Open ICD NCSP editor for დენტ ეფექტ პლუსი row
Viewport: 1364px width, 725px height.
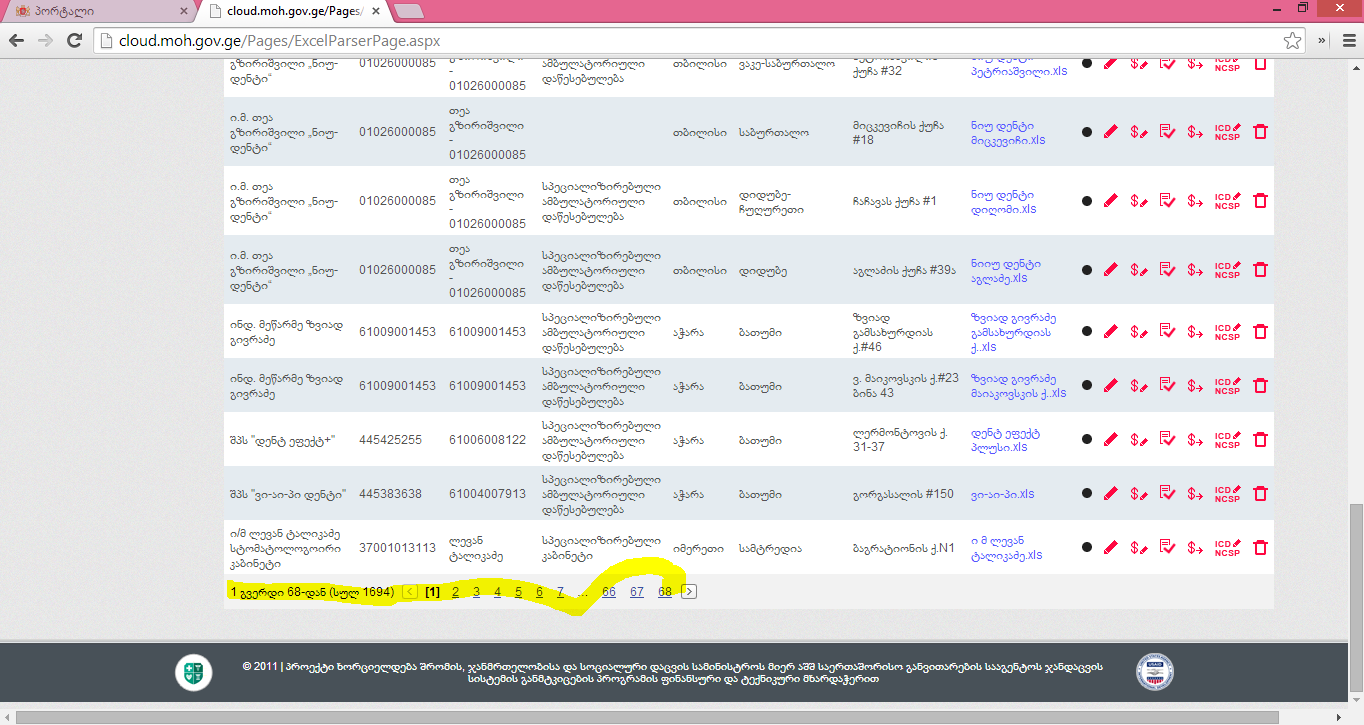(x=1227, y=440)
